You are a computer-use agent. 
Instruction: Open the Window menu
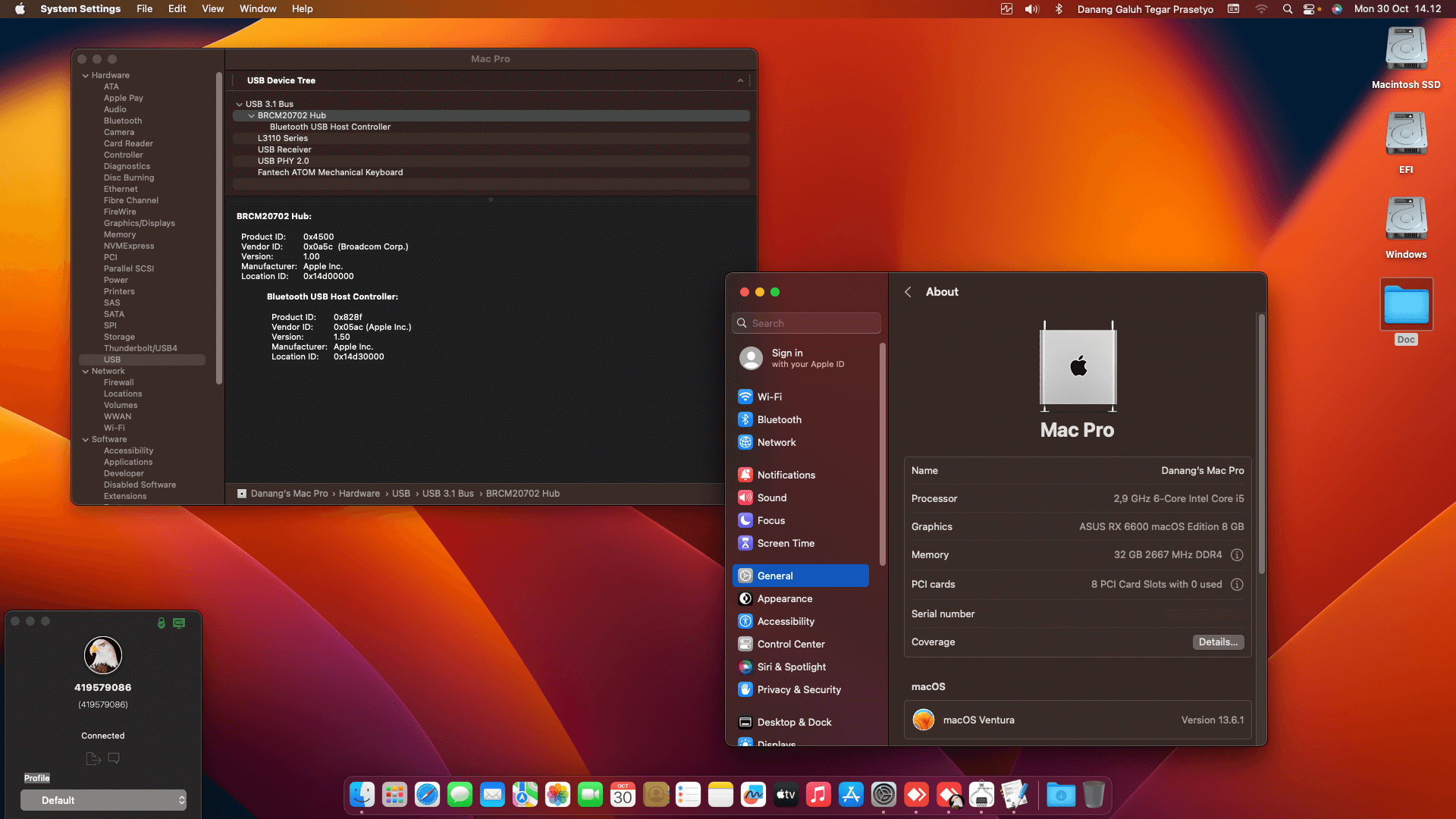(258, 9)
